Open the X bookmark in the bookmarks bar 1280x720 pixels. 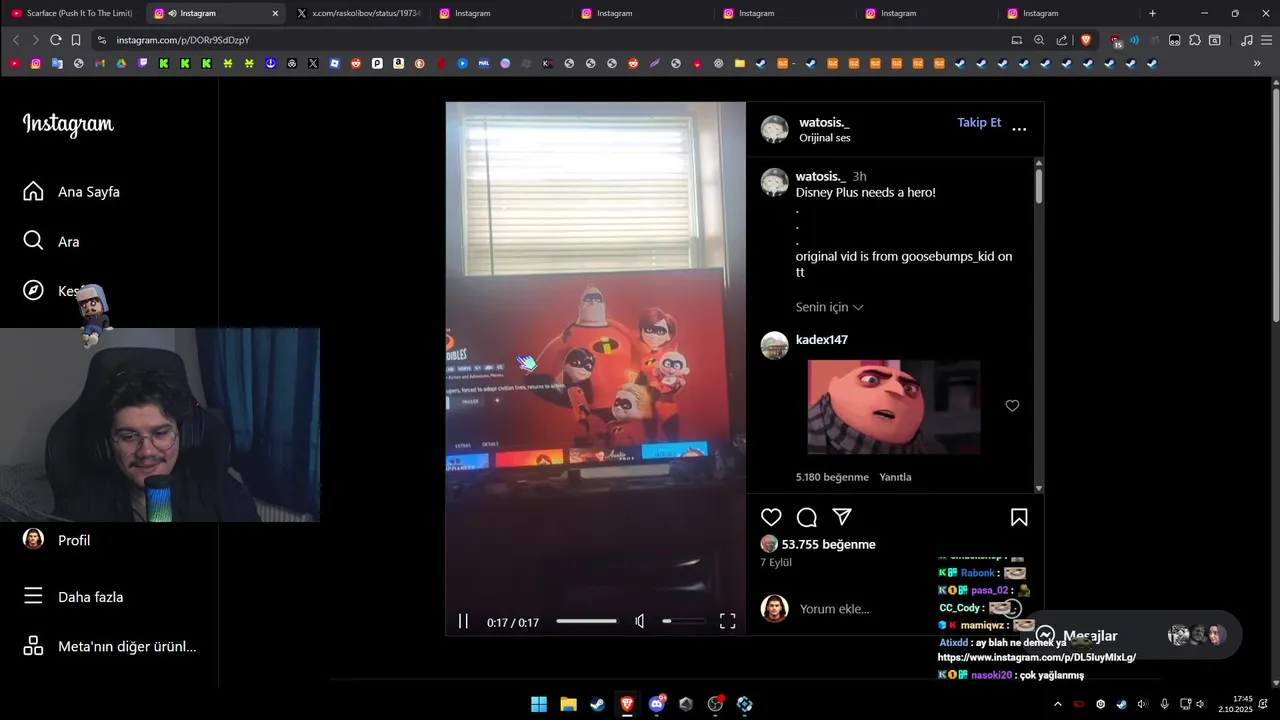click(x=313, y=63)
